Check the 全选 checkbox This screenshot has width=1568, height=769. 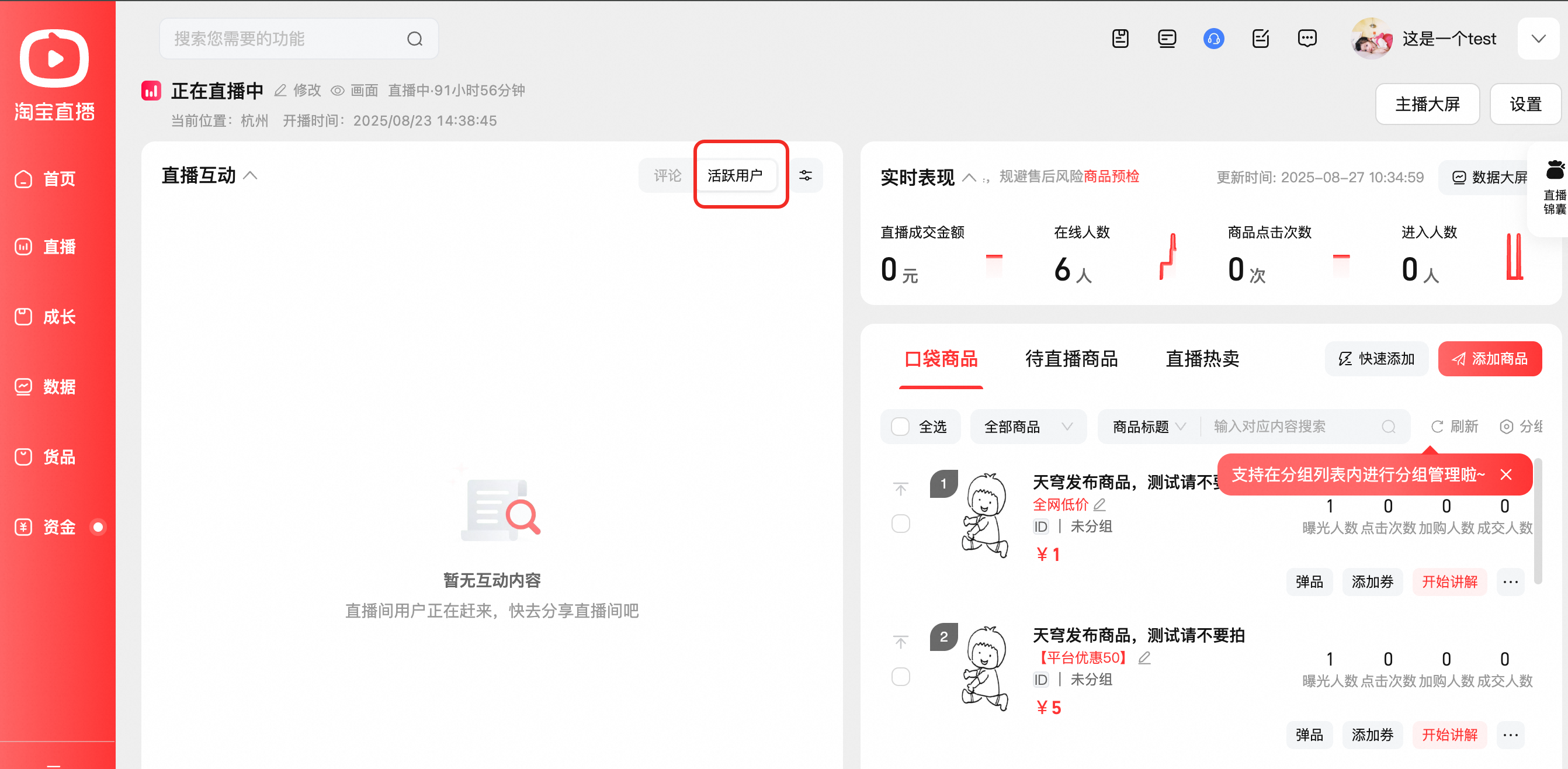pos(900,427)
